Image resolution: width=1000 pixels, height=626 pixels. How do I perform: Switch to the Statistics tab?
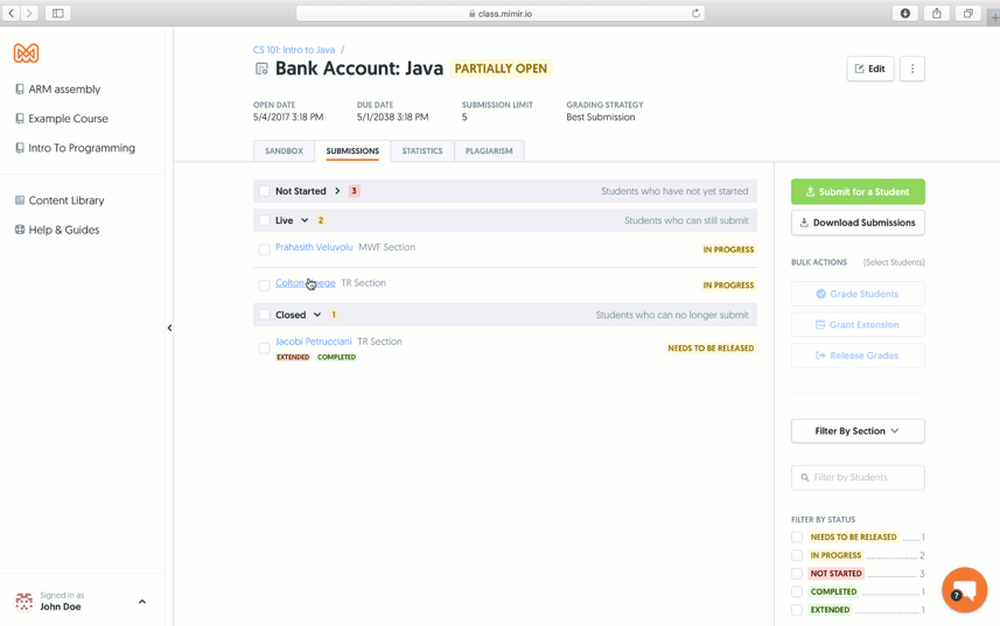(422, 151)
